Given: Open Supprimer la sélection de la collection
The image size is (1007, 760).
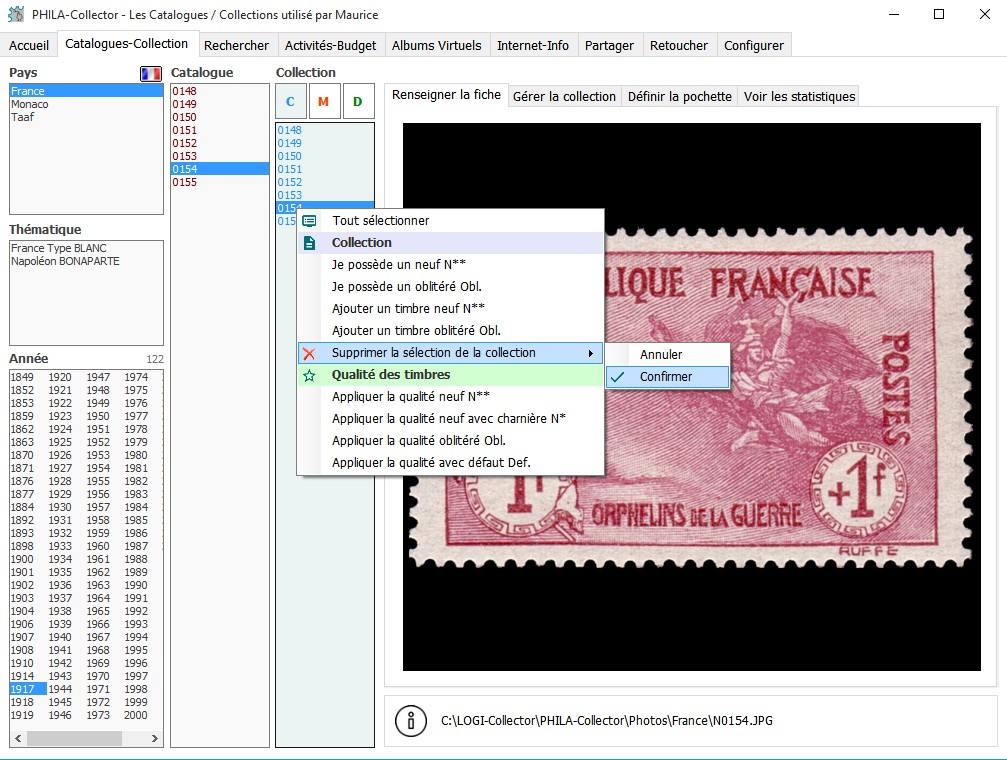Looking at the screenshot, I should point(451,353).
